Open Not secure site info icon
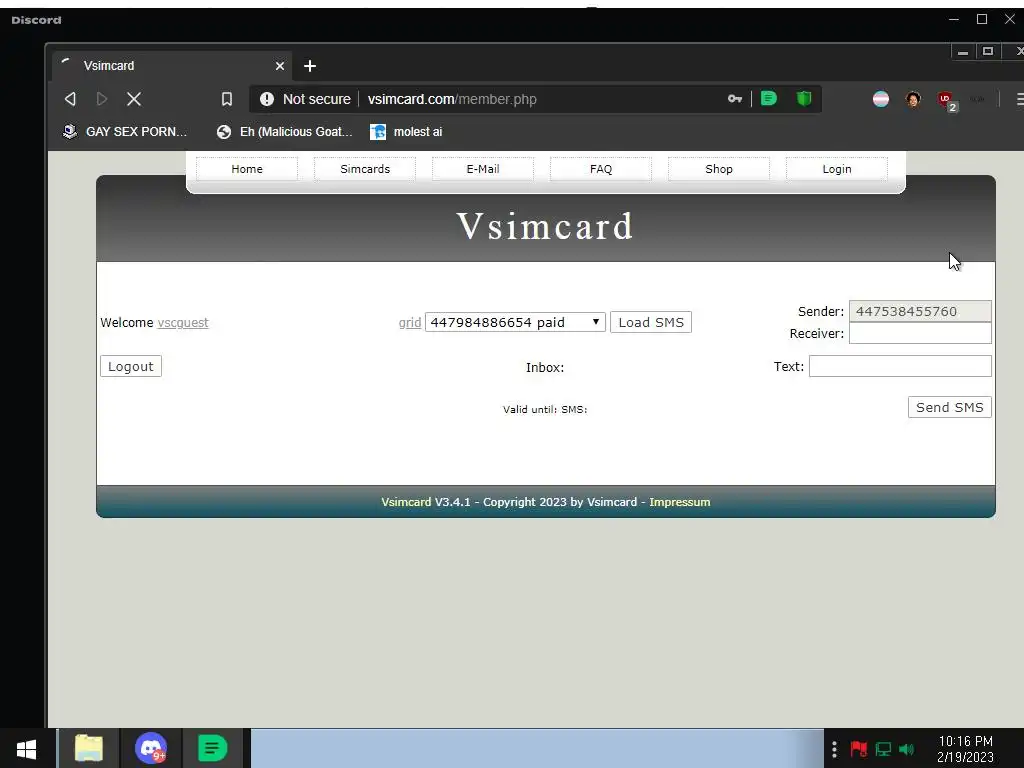The image size is (1024, 768). pos(266,99)
